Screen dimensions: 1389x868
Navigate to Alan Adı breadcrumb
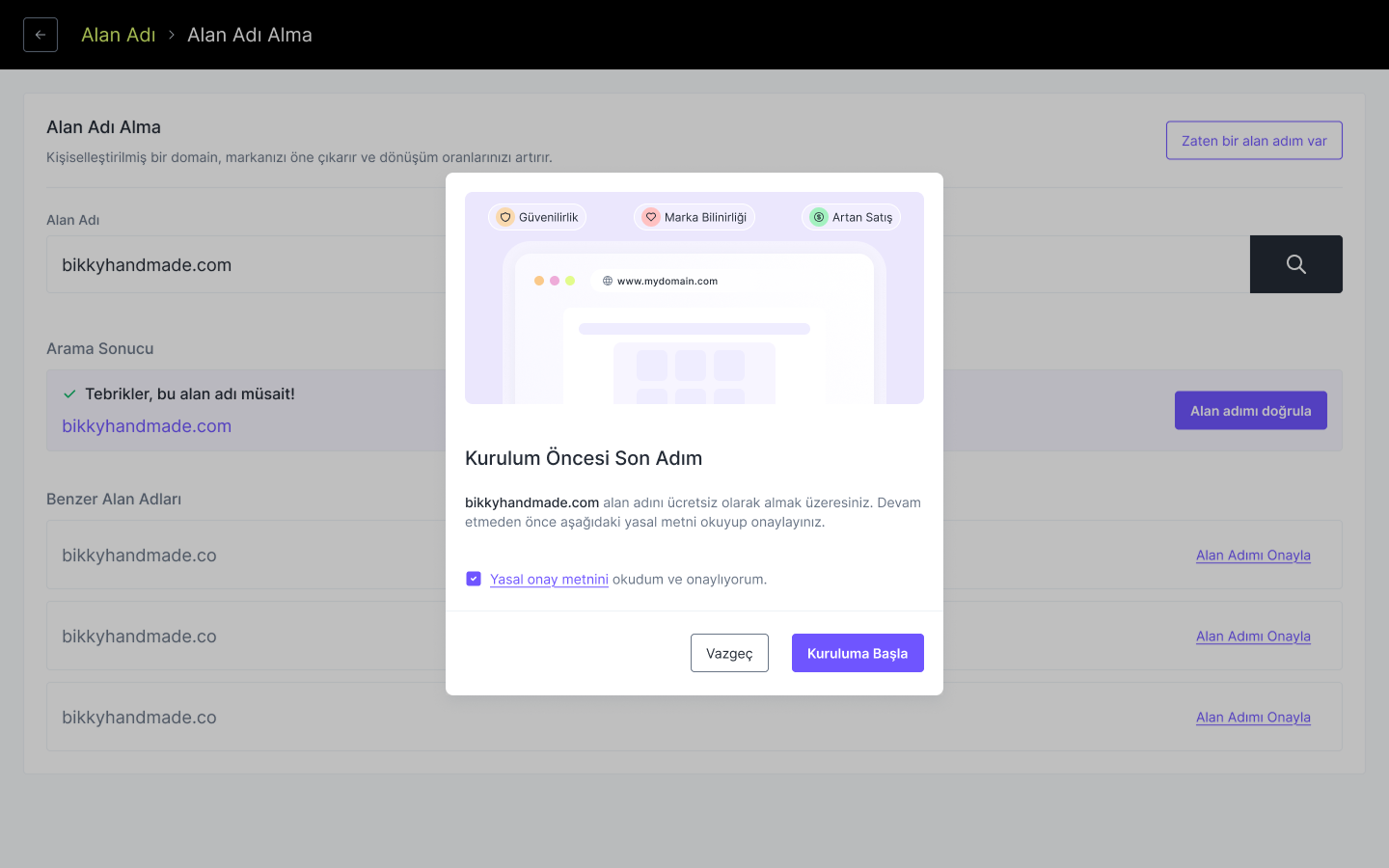(118, 35)
